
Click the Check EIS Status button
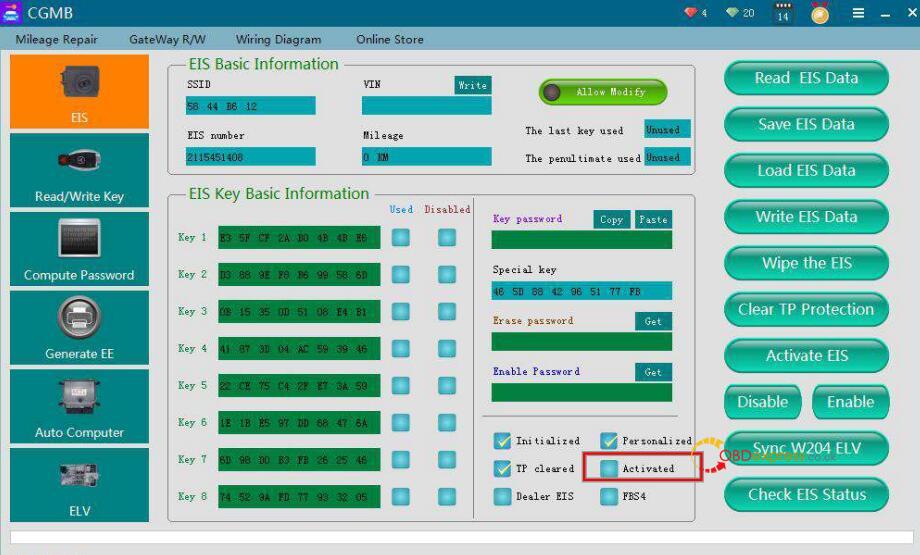pos(806,495)
